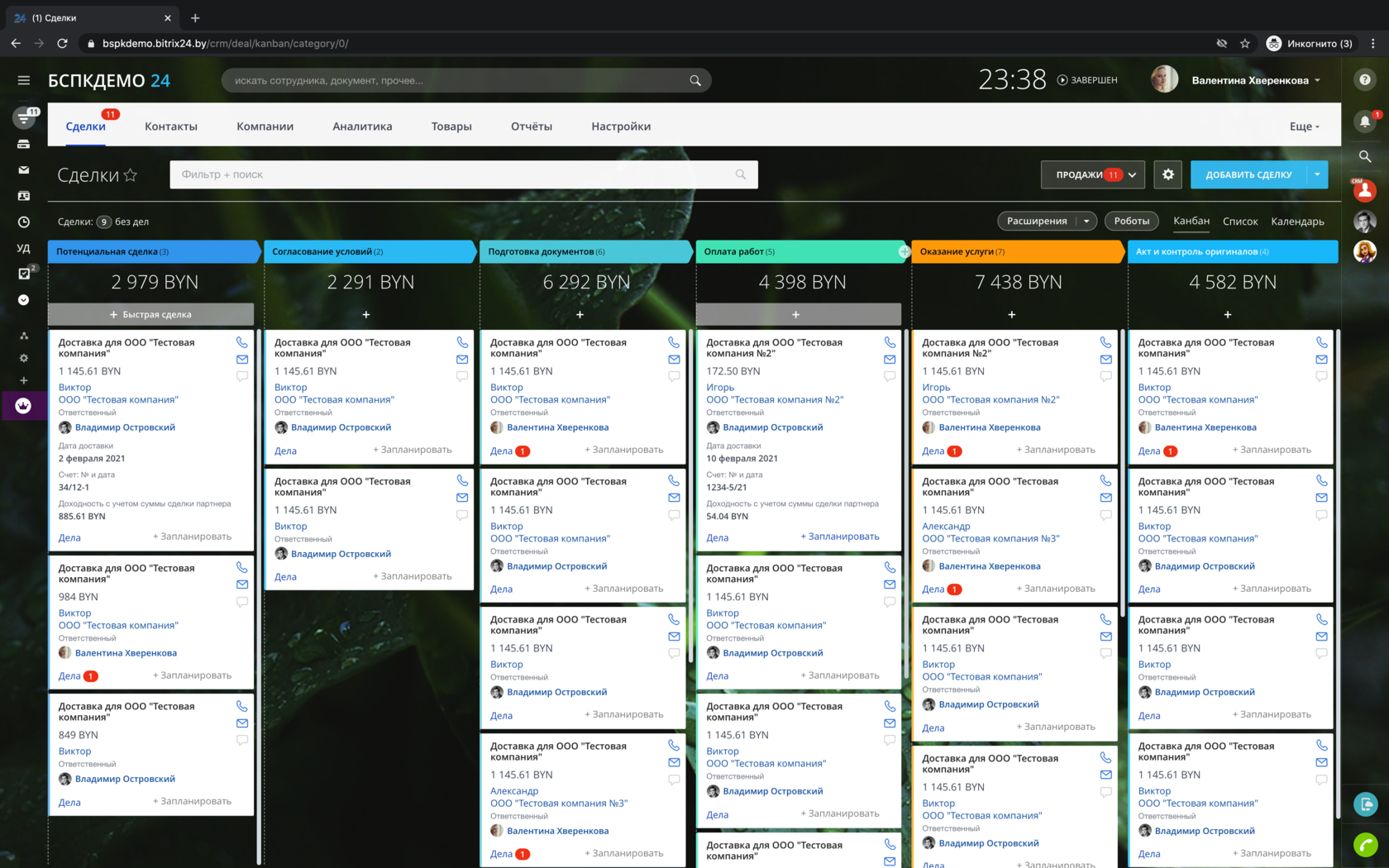Click the user avatar photo in the header

(1164, 79)
